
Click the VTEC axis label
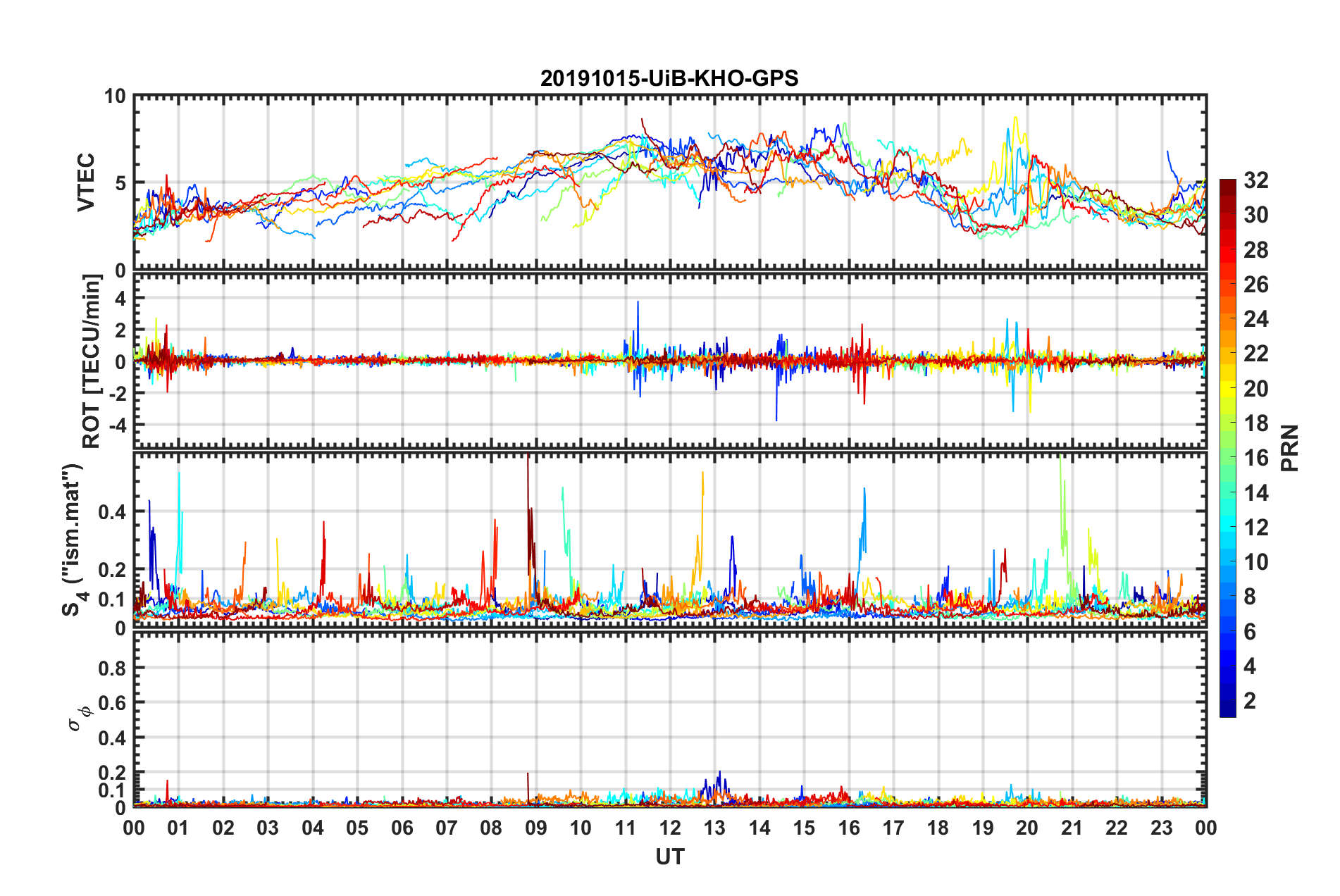[86, 182]
